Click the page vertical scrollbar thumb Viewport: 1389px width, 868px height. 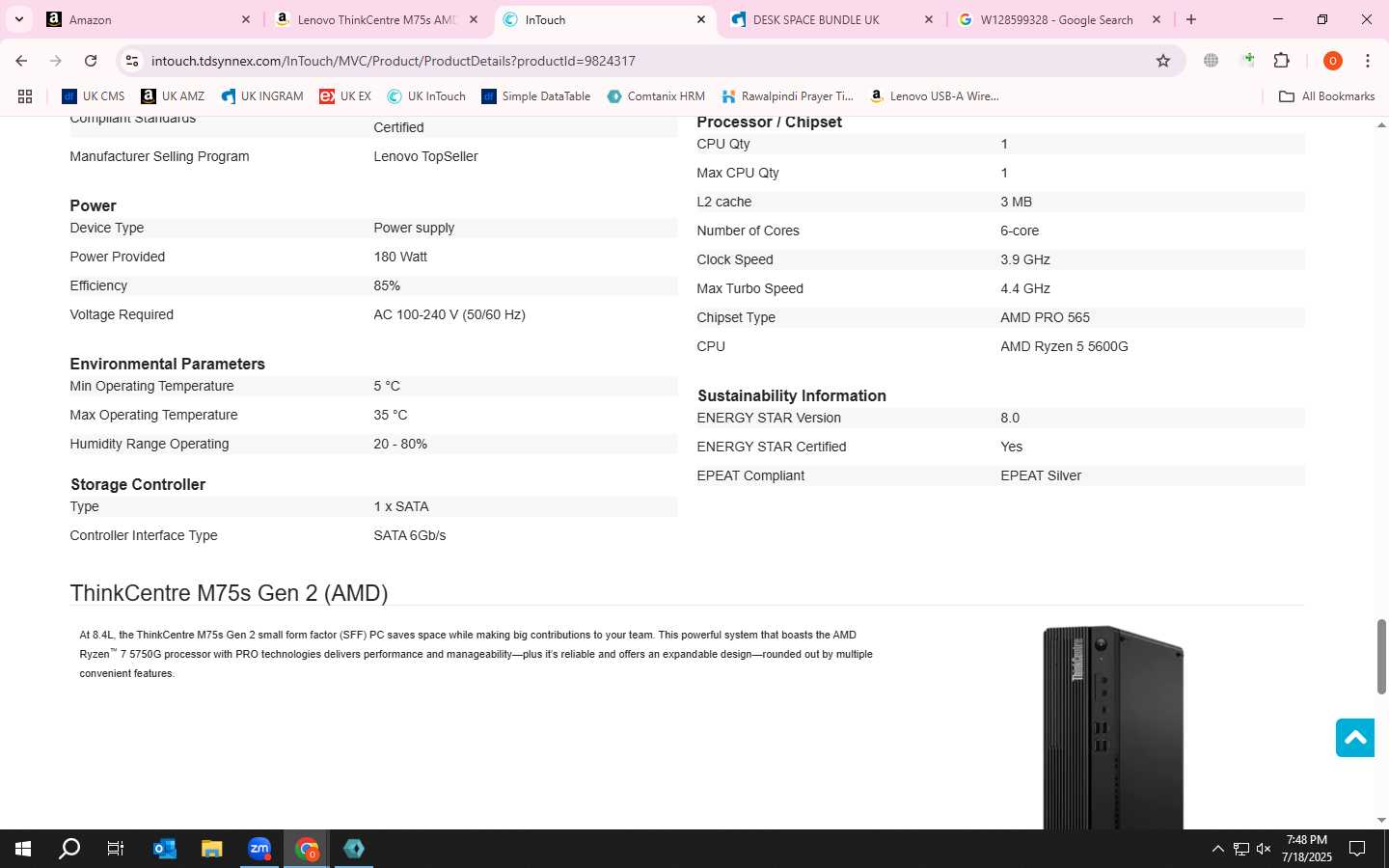point(1381,657)
